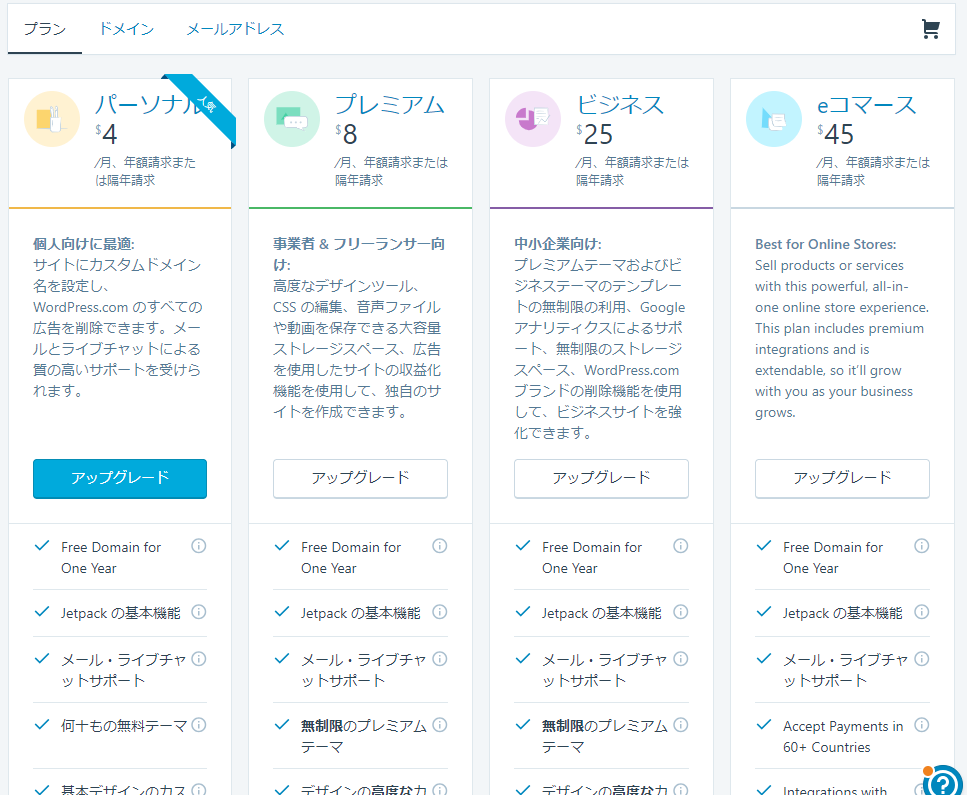Upgrade to the eコマース plan
Image resolution: width=967 pixels, height=795 pixels.
point(842,478)
